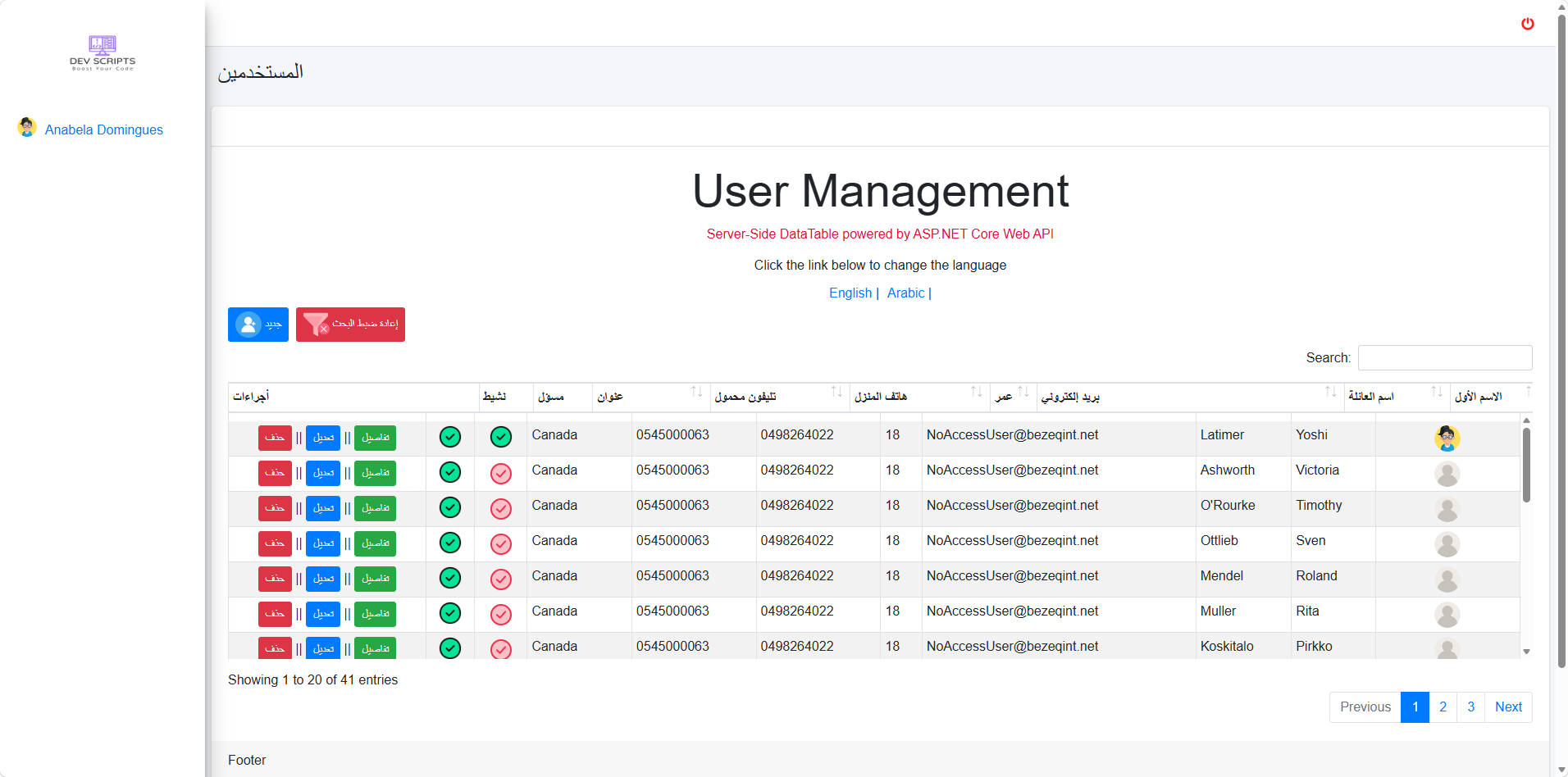Toggle green check icon in Victoria Ashworth row
Image resolution: width=1568 pixels, height=777 pixels.
(450, 472)
